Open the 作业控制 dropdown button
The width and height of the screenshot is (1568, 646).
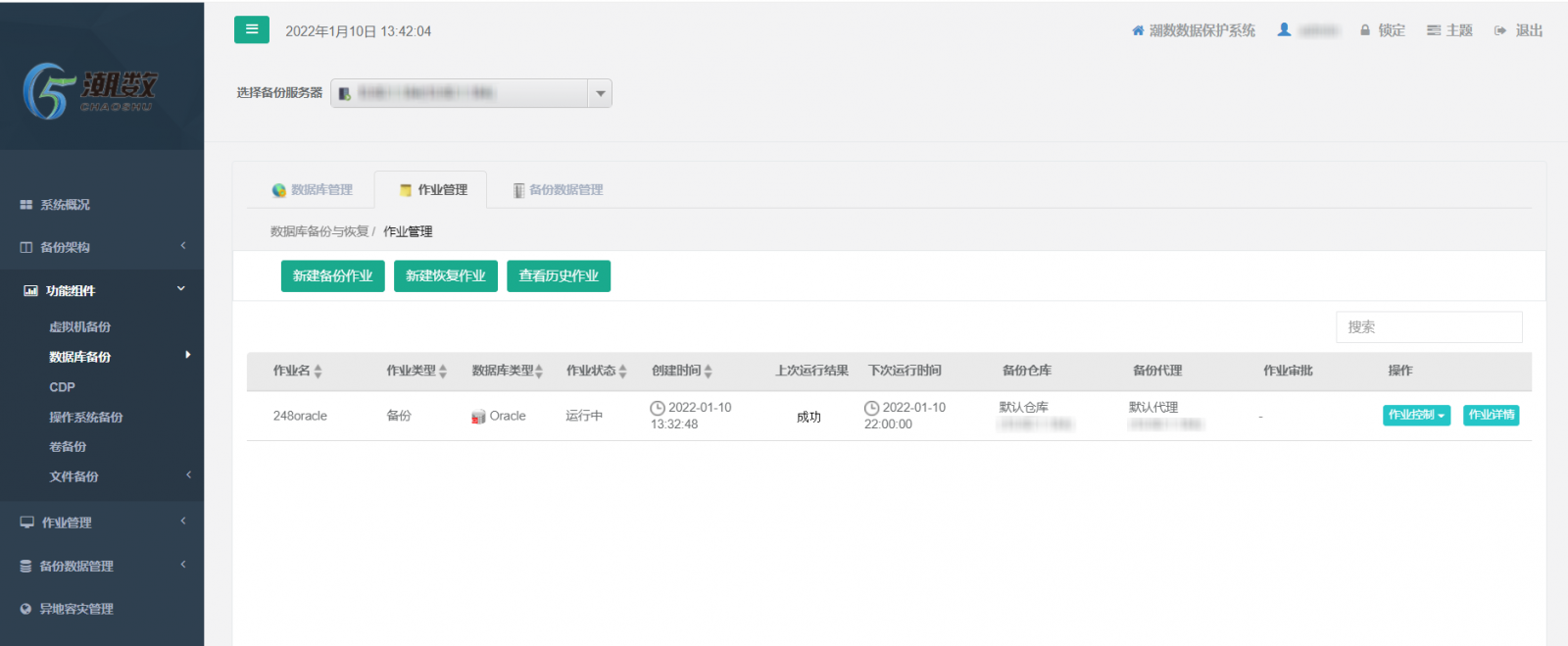coord(1416,416)
